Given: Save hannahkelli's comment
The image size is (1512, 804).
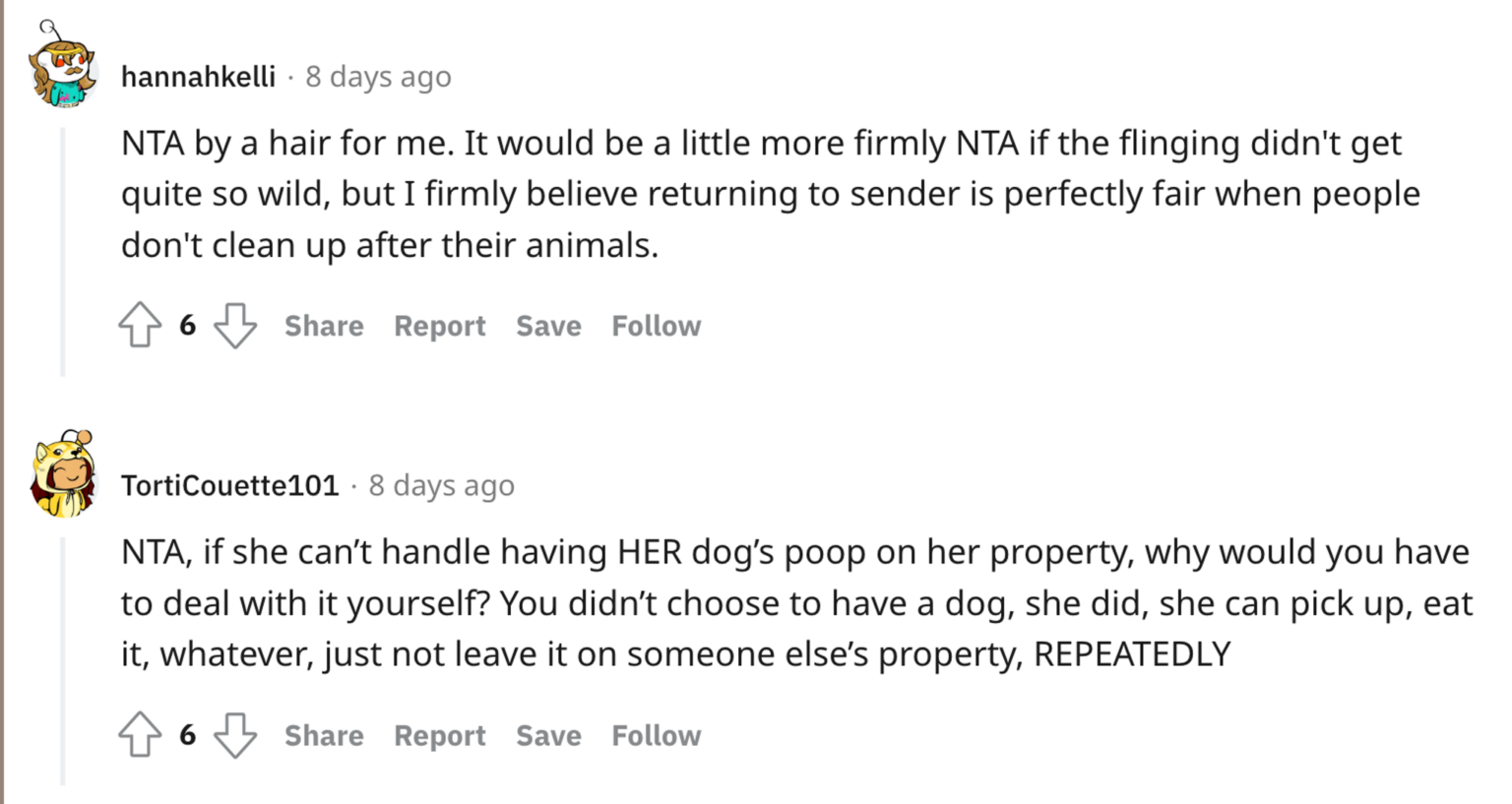Looking at the screenshot, I should pos(547,325).
